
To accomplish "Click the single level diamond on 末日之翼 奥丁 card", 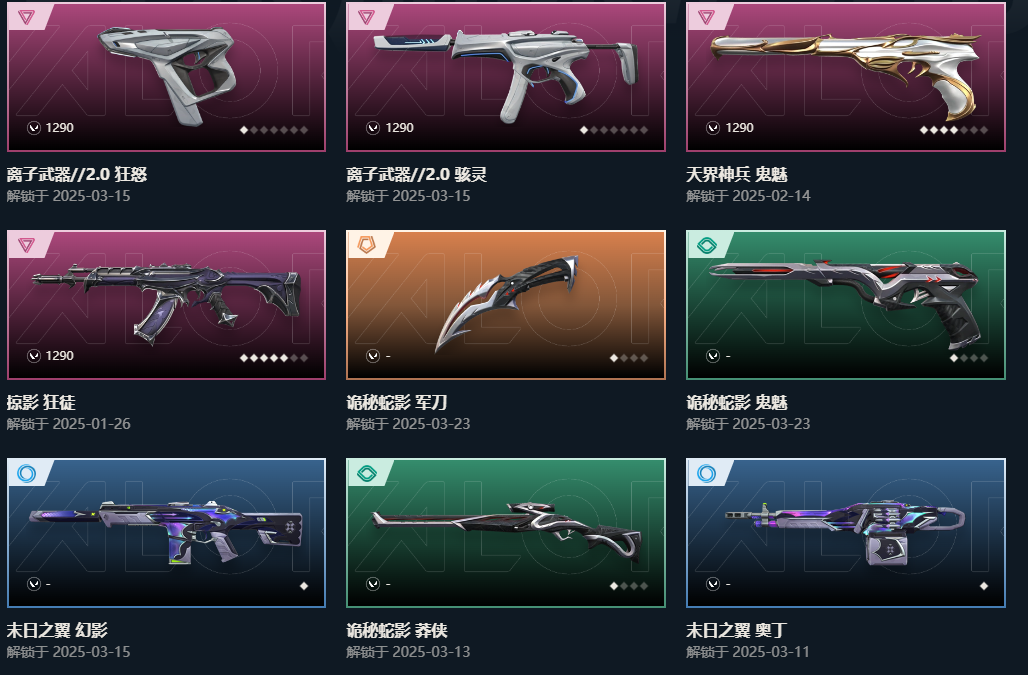I will click(x=983, y=586).
